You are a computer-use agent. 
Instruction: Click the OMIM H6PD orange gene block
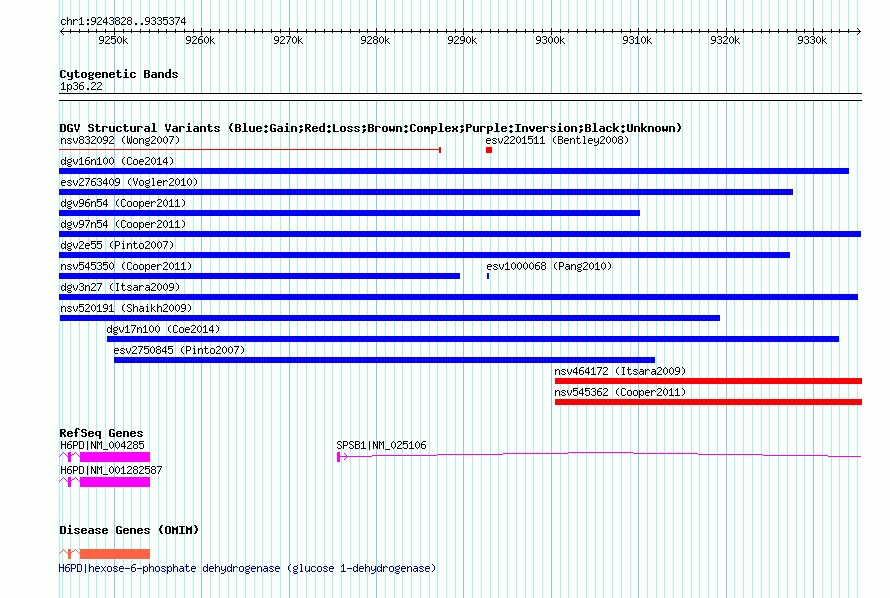pos(115,554)
